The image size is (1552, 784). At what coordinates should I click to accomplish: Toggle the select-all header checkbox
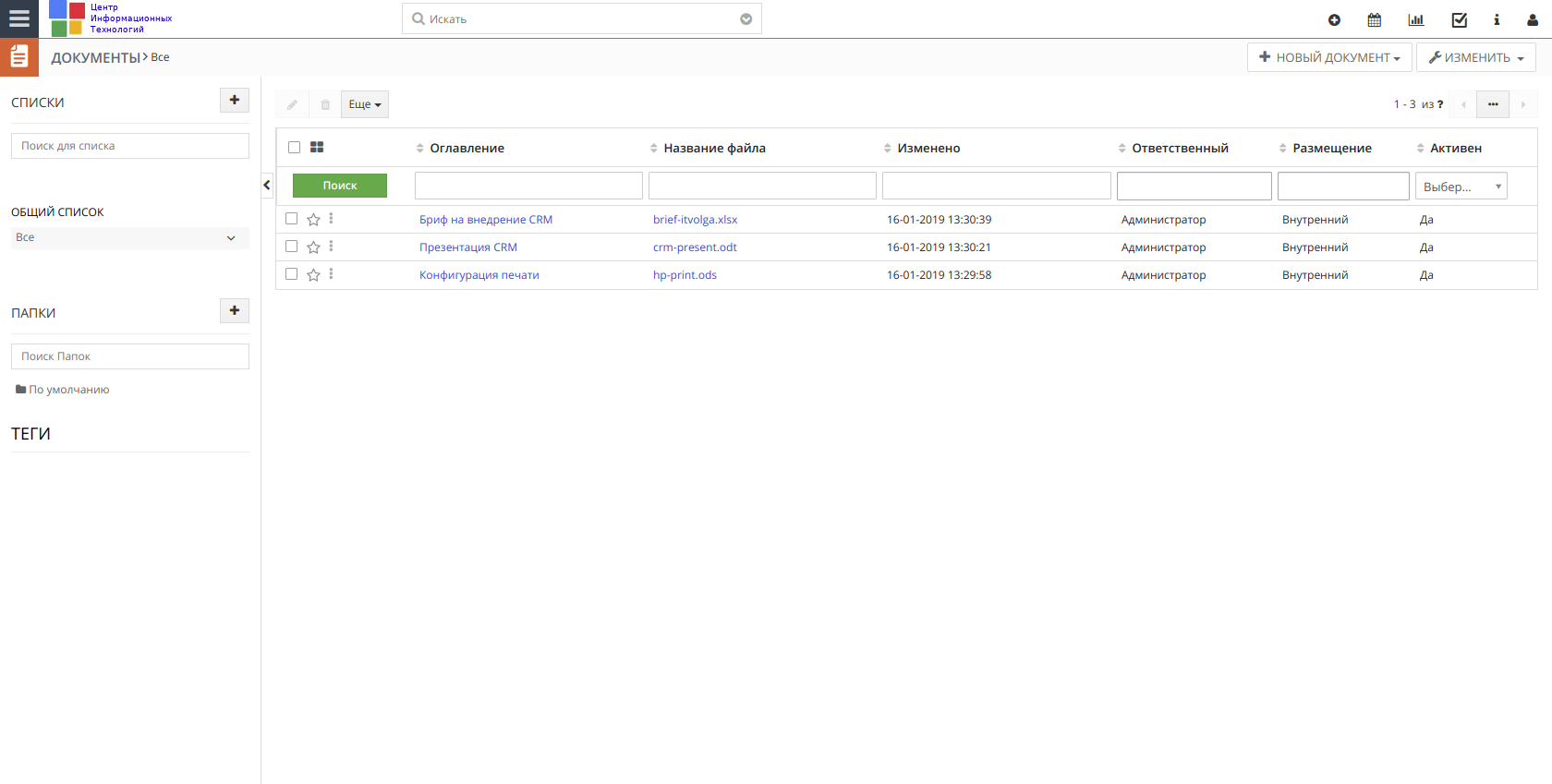[294, 147]
